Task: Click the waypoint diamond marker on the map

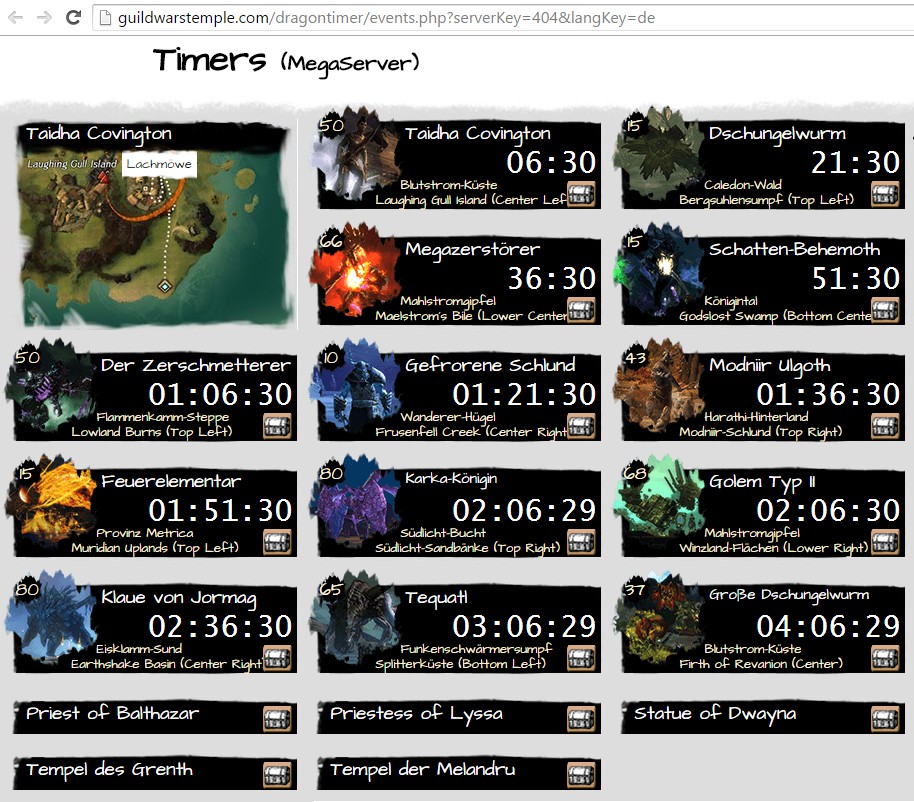Action: point(165,286)
